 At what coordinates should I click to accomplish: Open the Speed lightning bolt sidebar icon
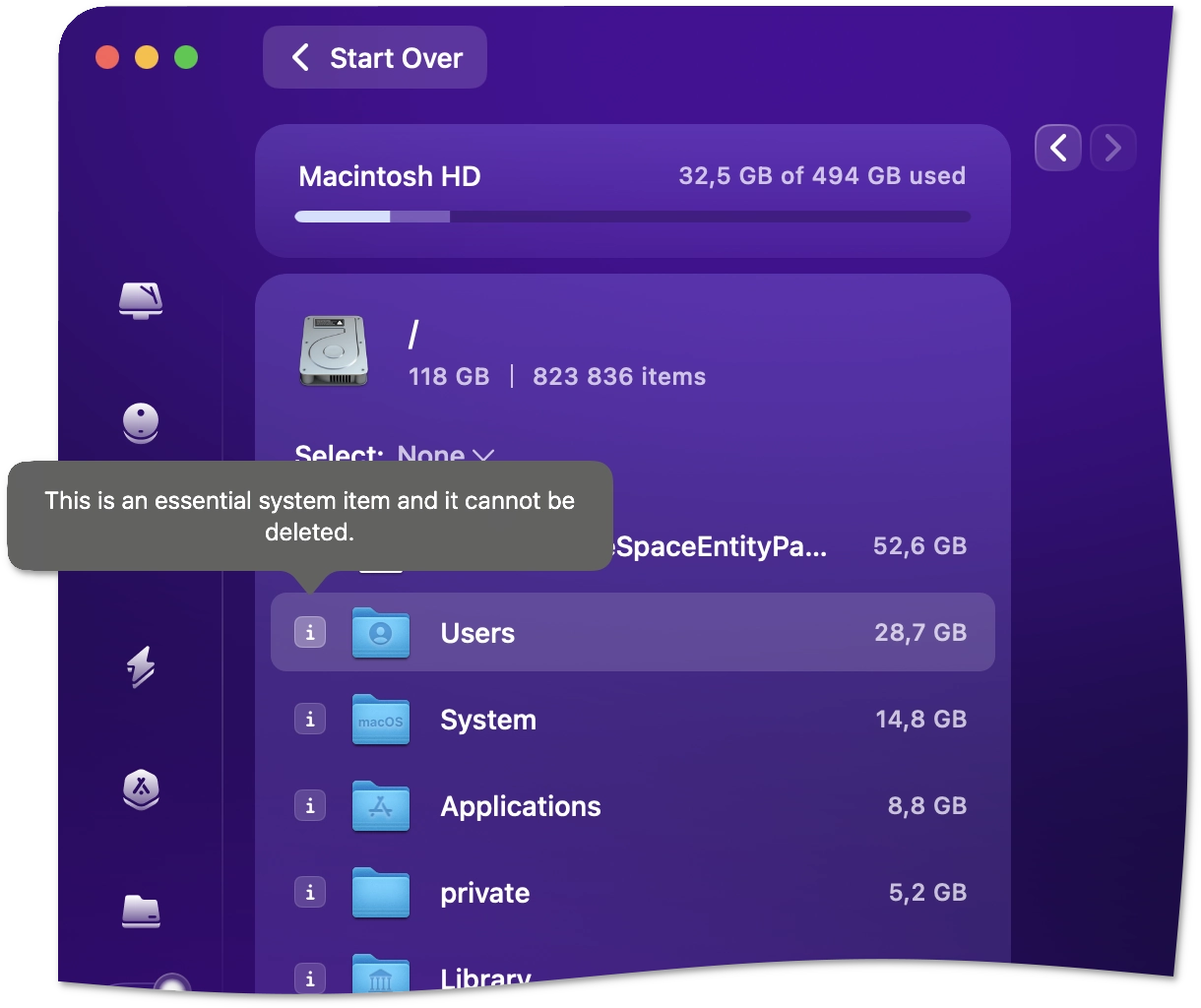coord(141,666)
